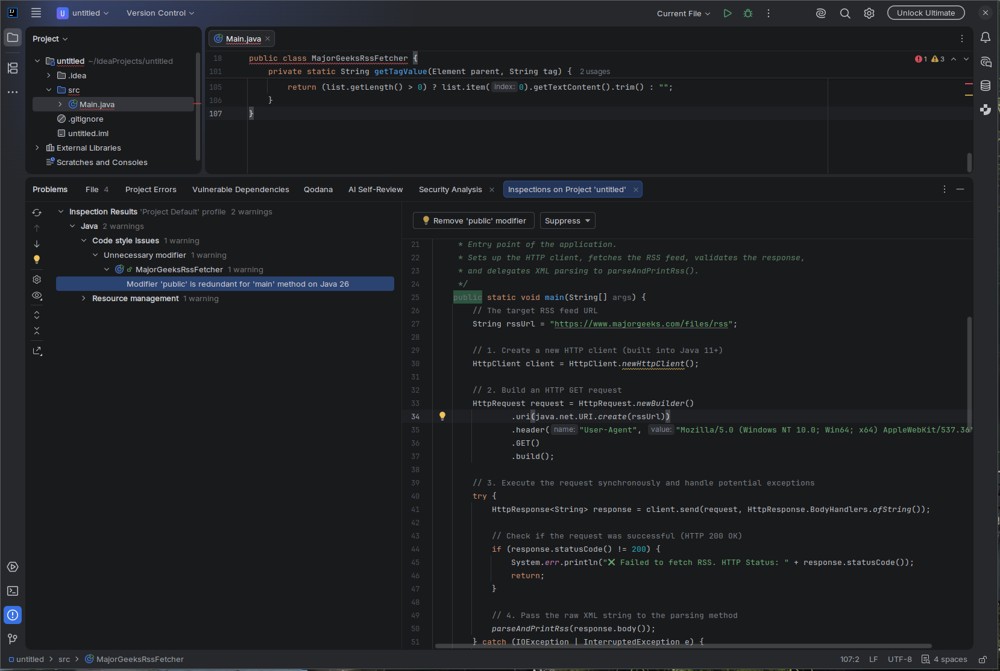Open the Current File run configuration dropdown
This screenshot has width=1000, height=671.
tap(683, 13)
